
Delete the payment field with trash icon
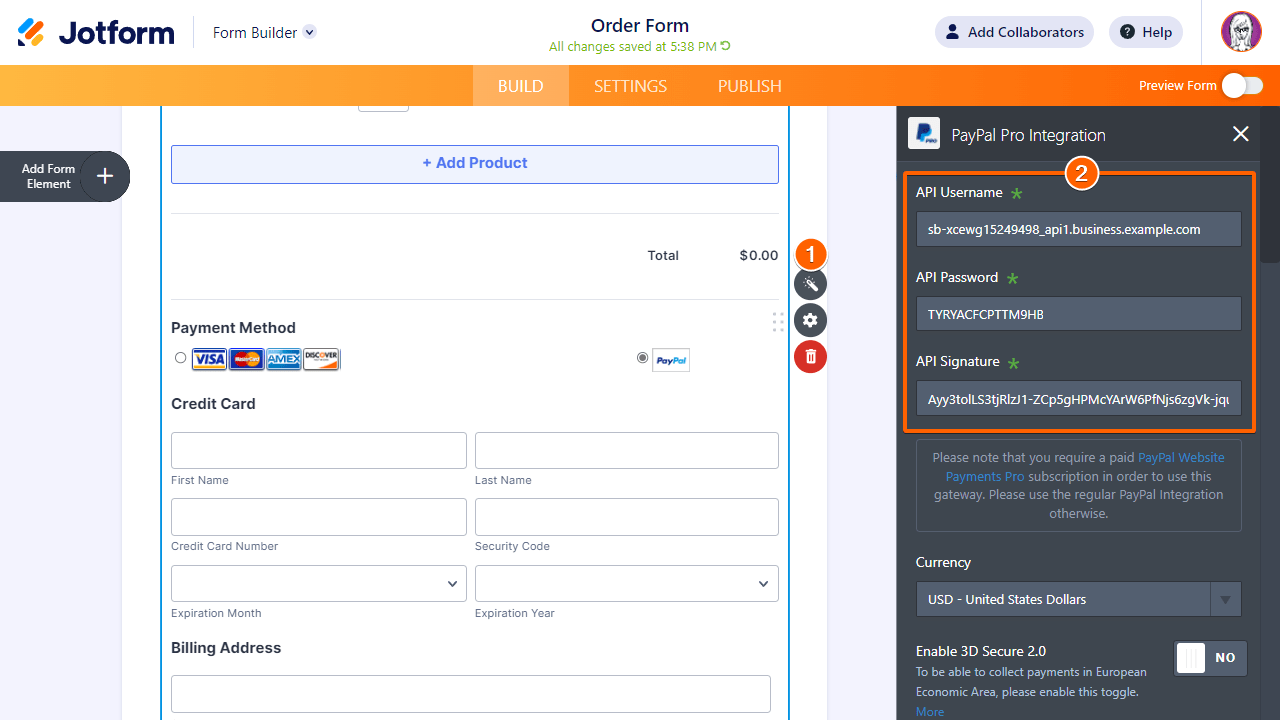(x=811, y=357)
